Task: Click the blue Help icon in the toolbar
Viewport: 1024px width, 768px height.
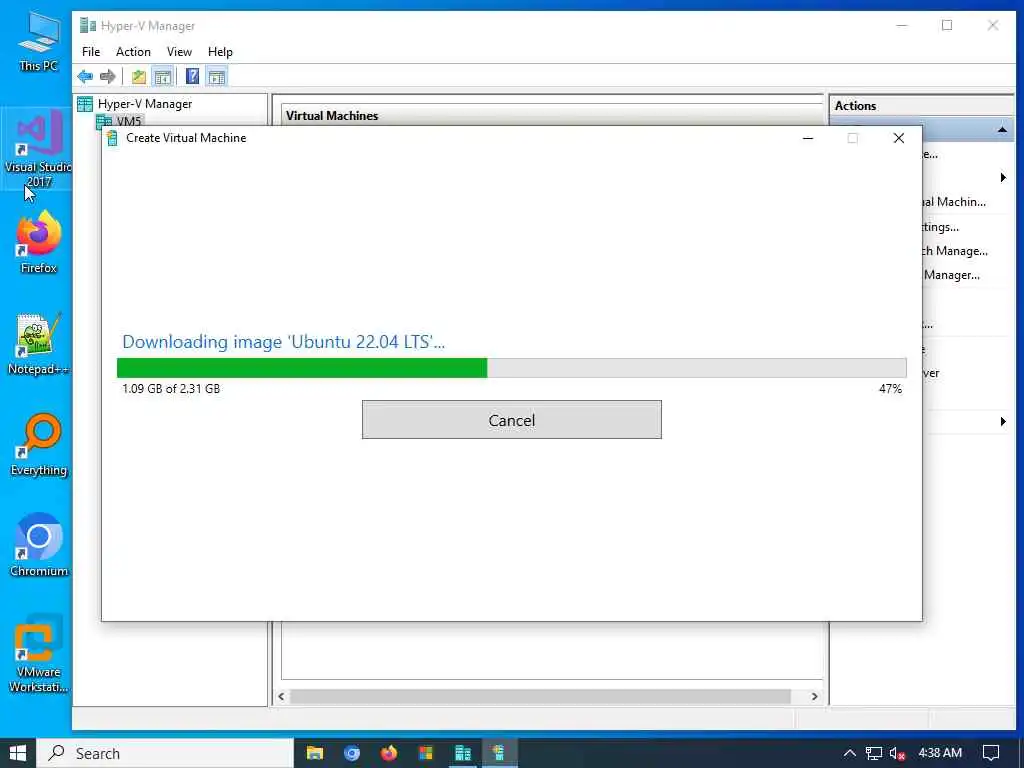Action: (x=192, y=76)
